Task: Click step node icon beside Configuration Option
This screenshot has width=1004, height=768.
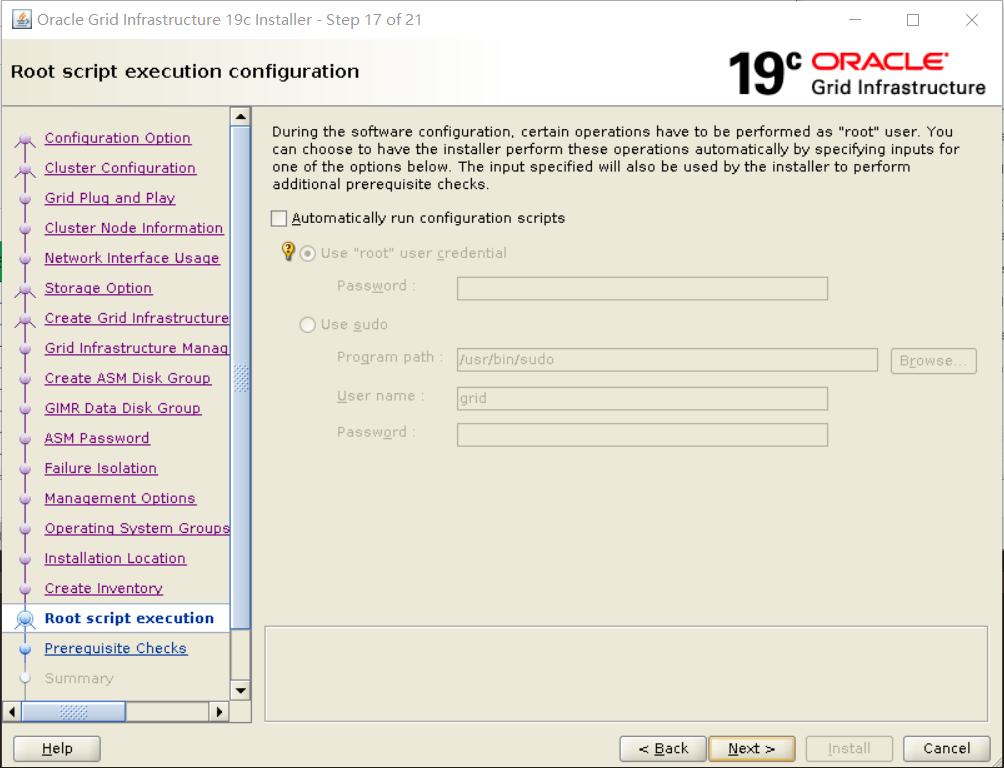Action: [x=25, y=139]
